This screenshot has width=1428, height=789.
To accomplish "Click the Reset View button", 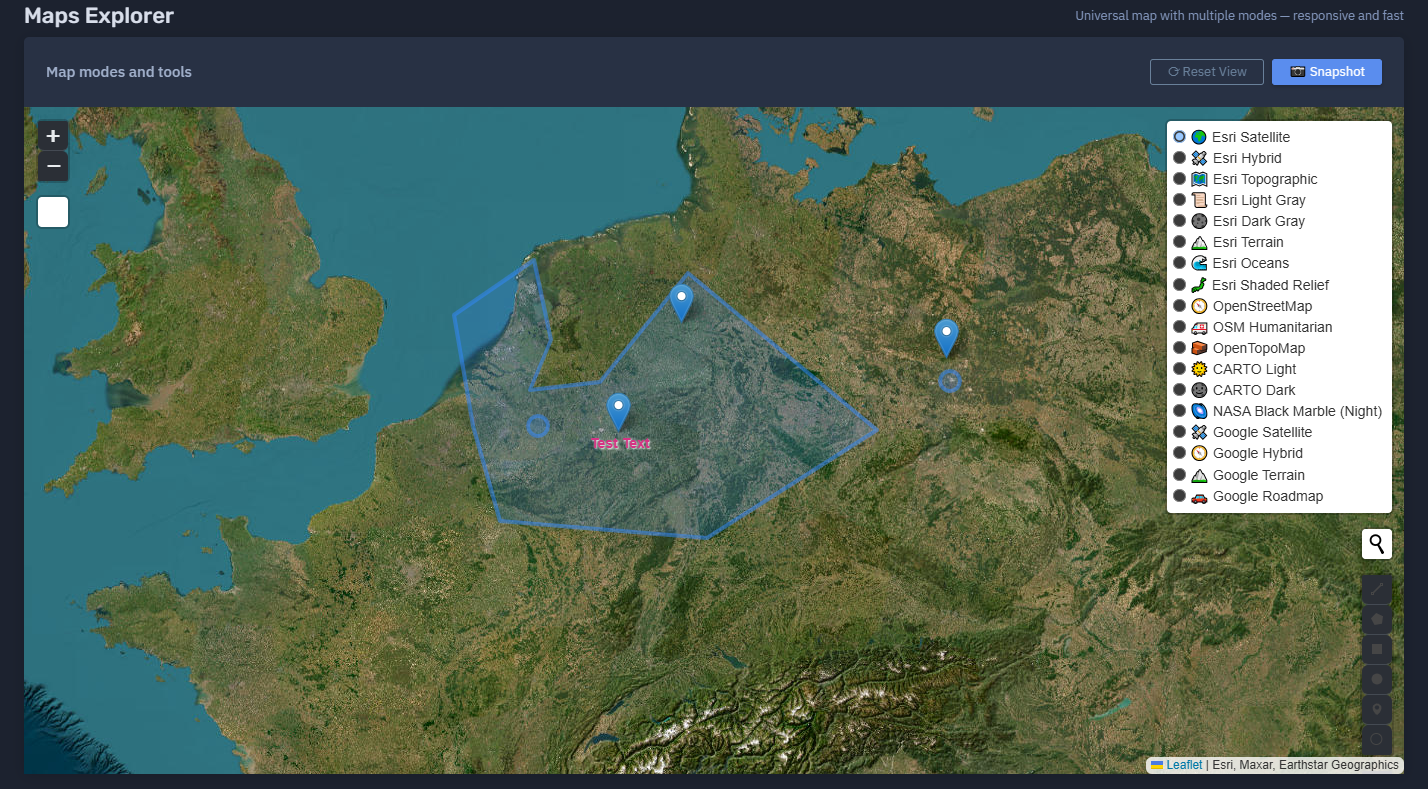I will point(1207,72).
